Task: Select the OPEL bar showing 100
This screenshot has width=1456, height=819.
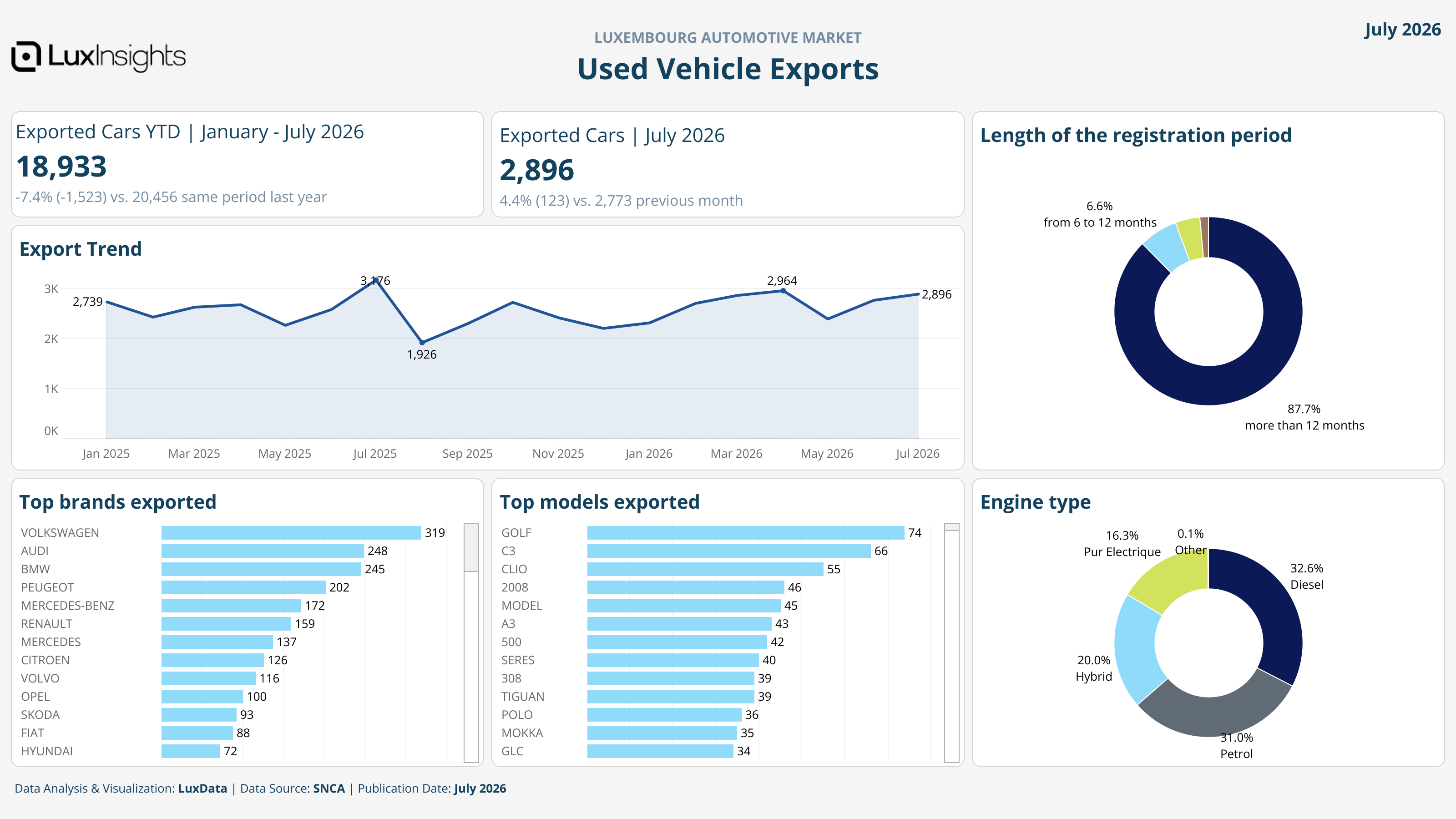Action: click(x=202, y=696)
